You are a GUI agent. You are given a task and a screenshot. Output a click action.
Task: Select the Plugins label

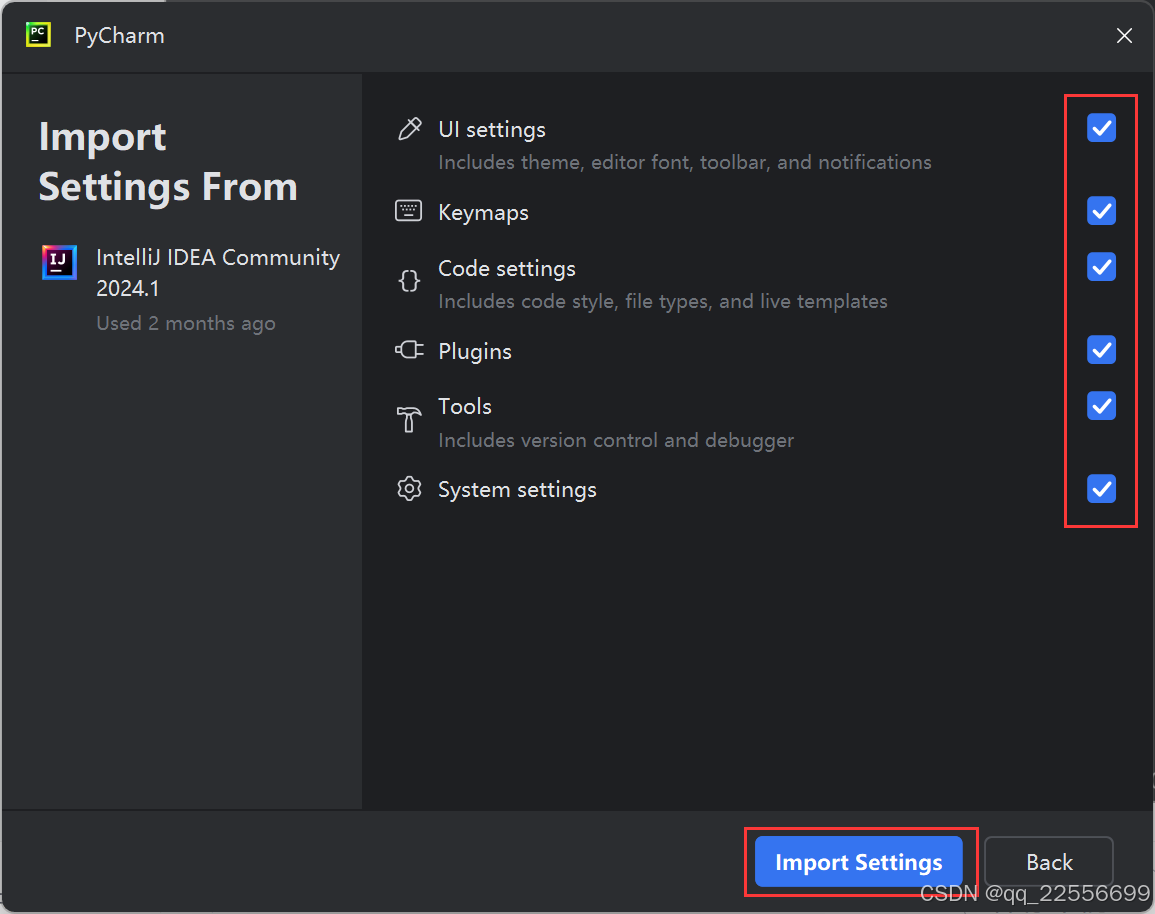click(475, 352)
